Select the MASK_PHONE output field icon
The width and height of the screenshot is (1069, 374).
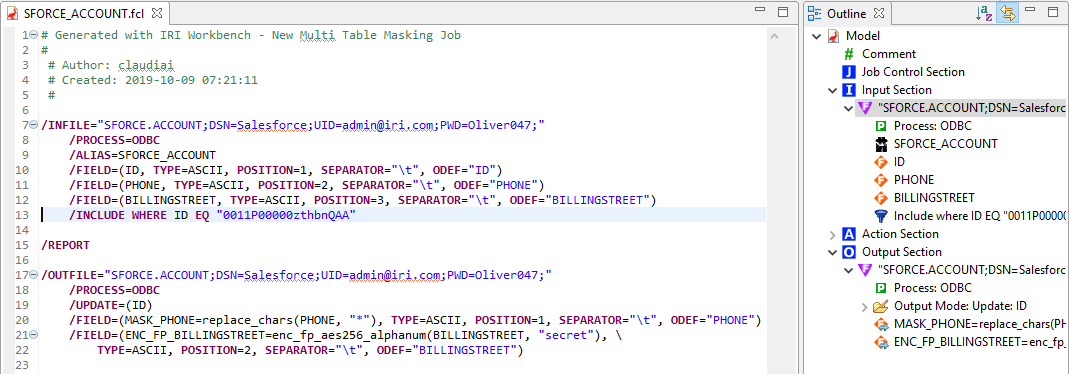(x=881, y=324)
